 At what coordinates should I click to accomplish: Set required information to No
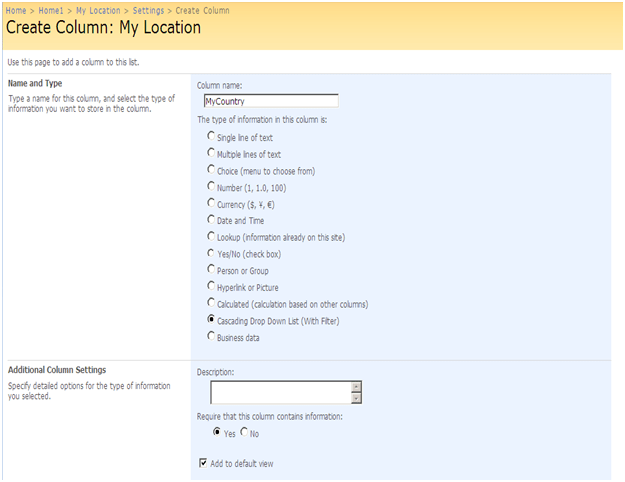point(244,432)
